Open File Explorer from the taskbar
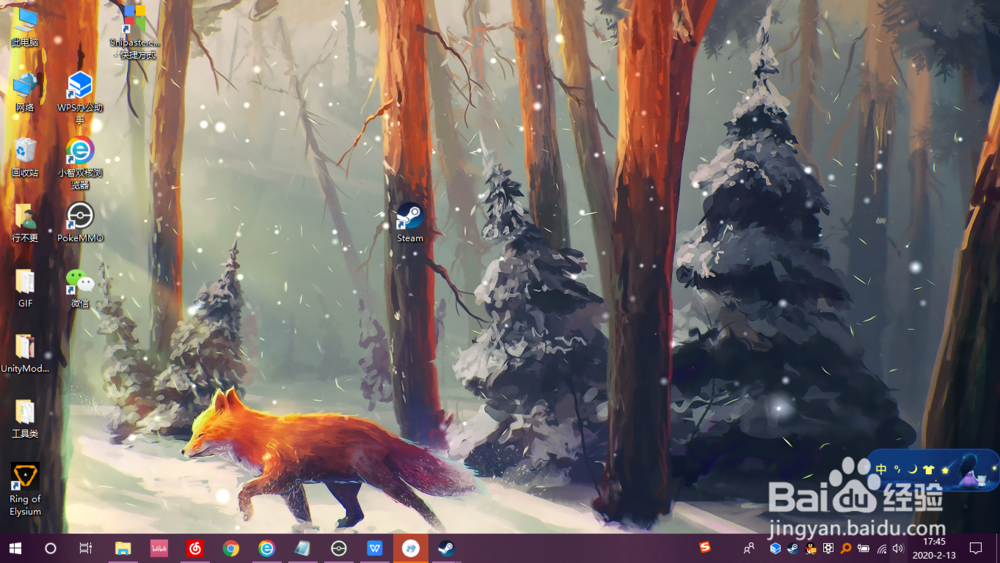This screenshot has width=1000, height=563. [122, 548]
